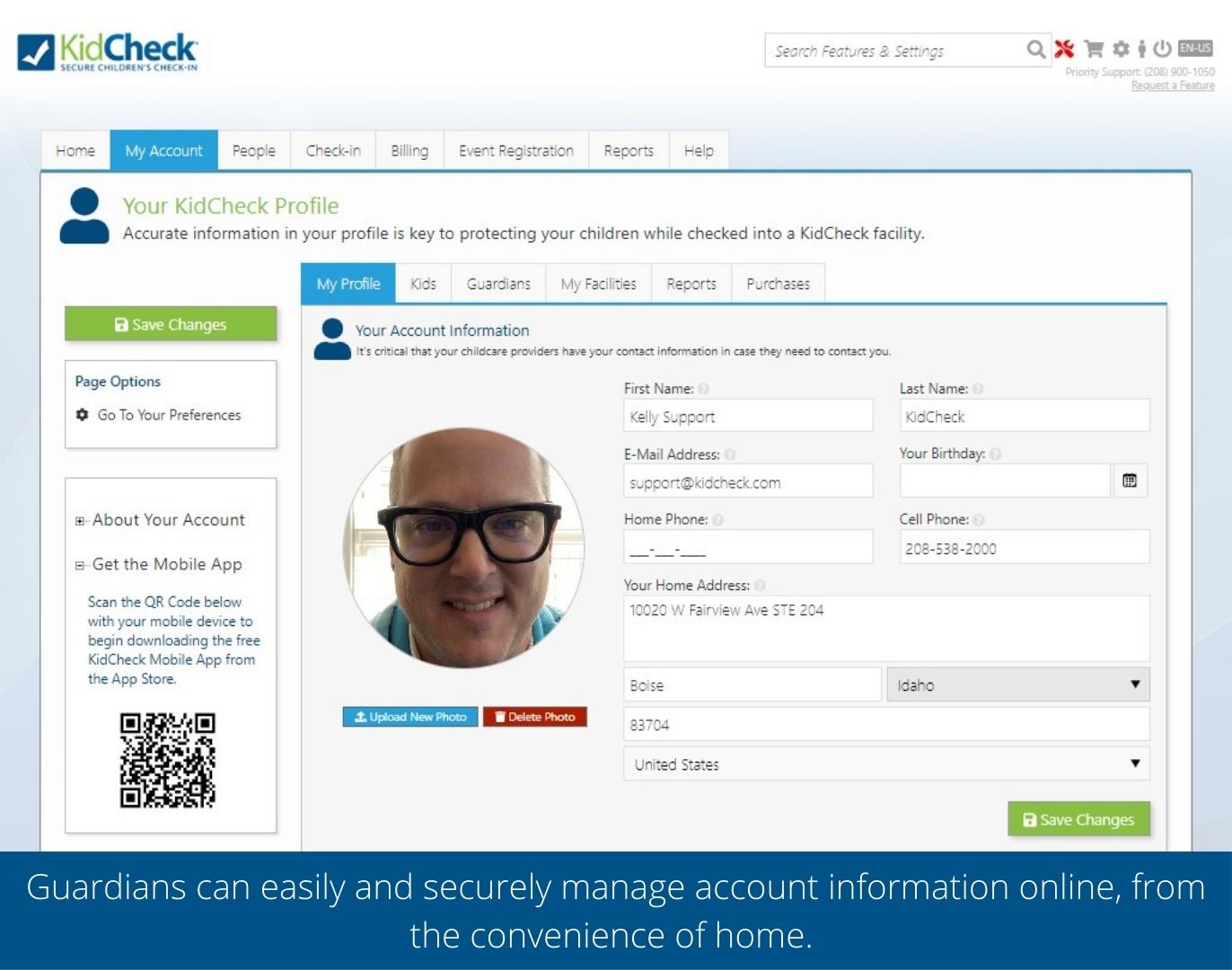Open the My Facilities sub-tab
This screenshot has width=1232, height=970.
click(x=599, y=284)
